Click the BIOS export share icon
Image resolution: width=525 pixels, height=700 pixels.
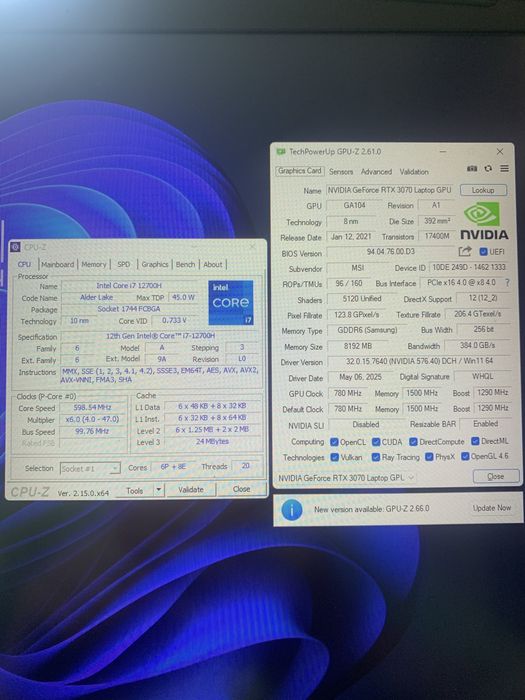point(465,251)
